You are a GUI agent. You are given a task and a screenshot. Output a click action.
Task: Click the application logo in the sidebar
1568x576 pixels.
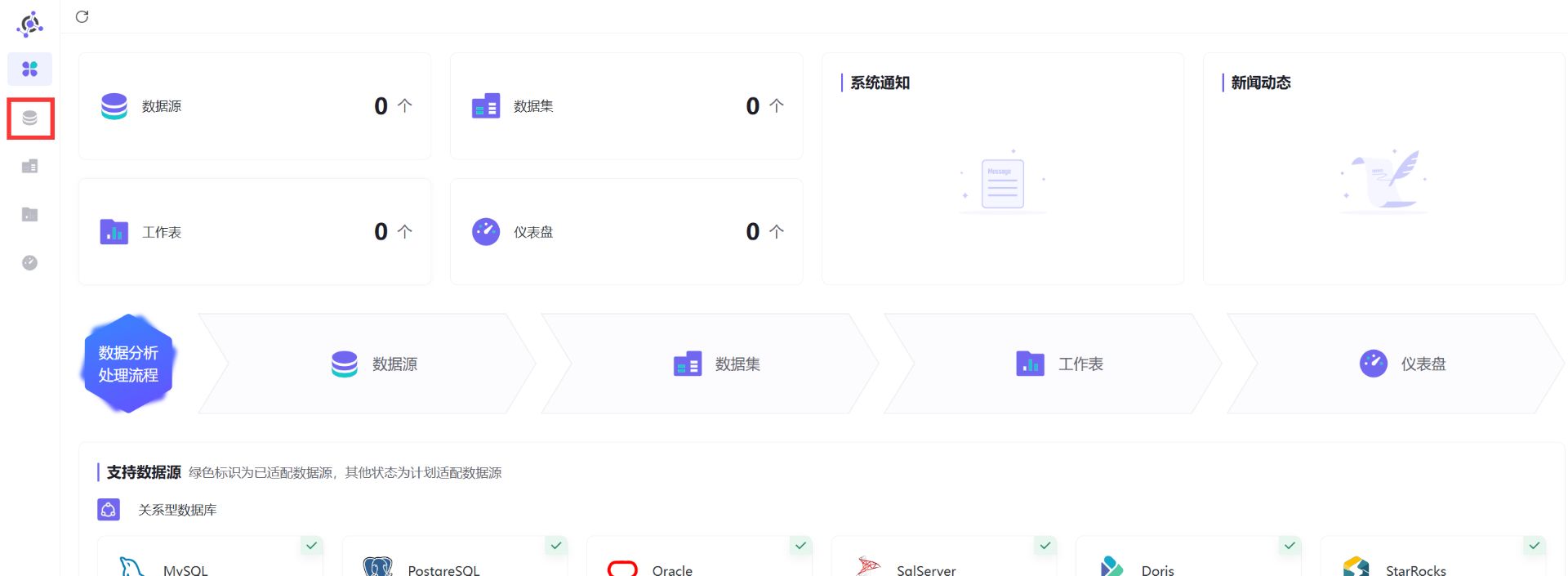[30, 25]
